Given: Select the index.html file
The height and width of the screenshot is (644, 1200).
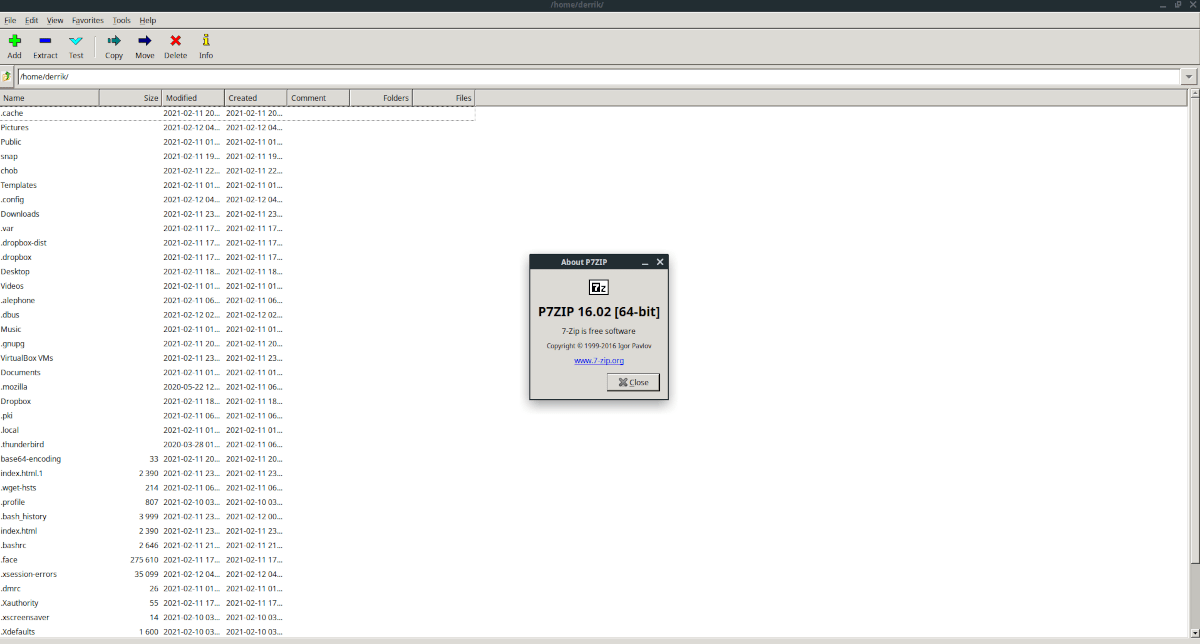Looking at the screenshot, I should point(20,530).
